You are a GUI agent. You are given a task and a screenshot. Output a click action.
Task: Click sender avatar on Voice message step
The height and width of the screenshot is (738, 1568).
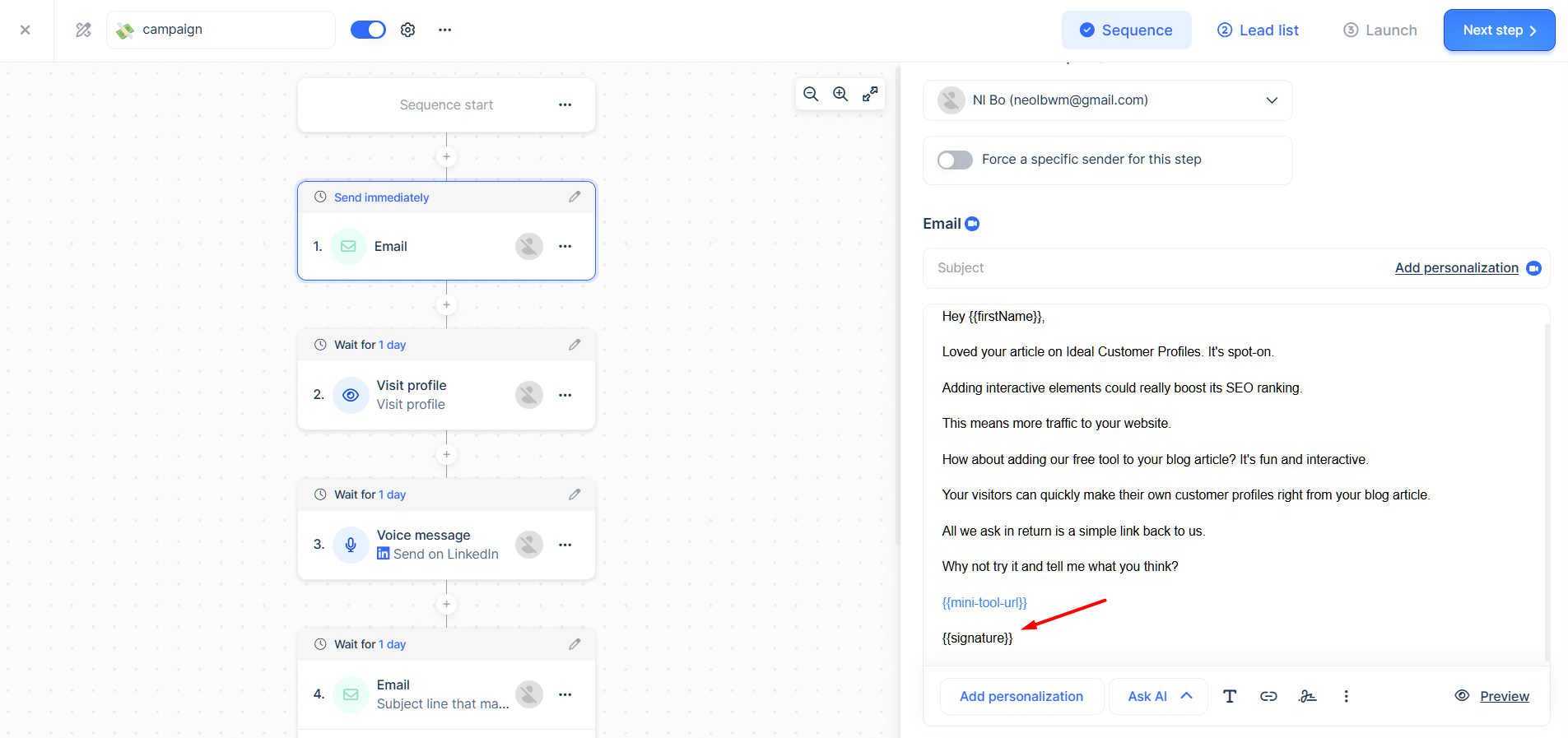pos(529,545)
